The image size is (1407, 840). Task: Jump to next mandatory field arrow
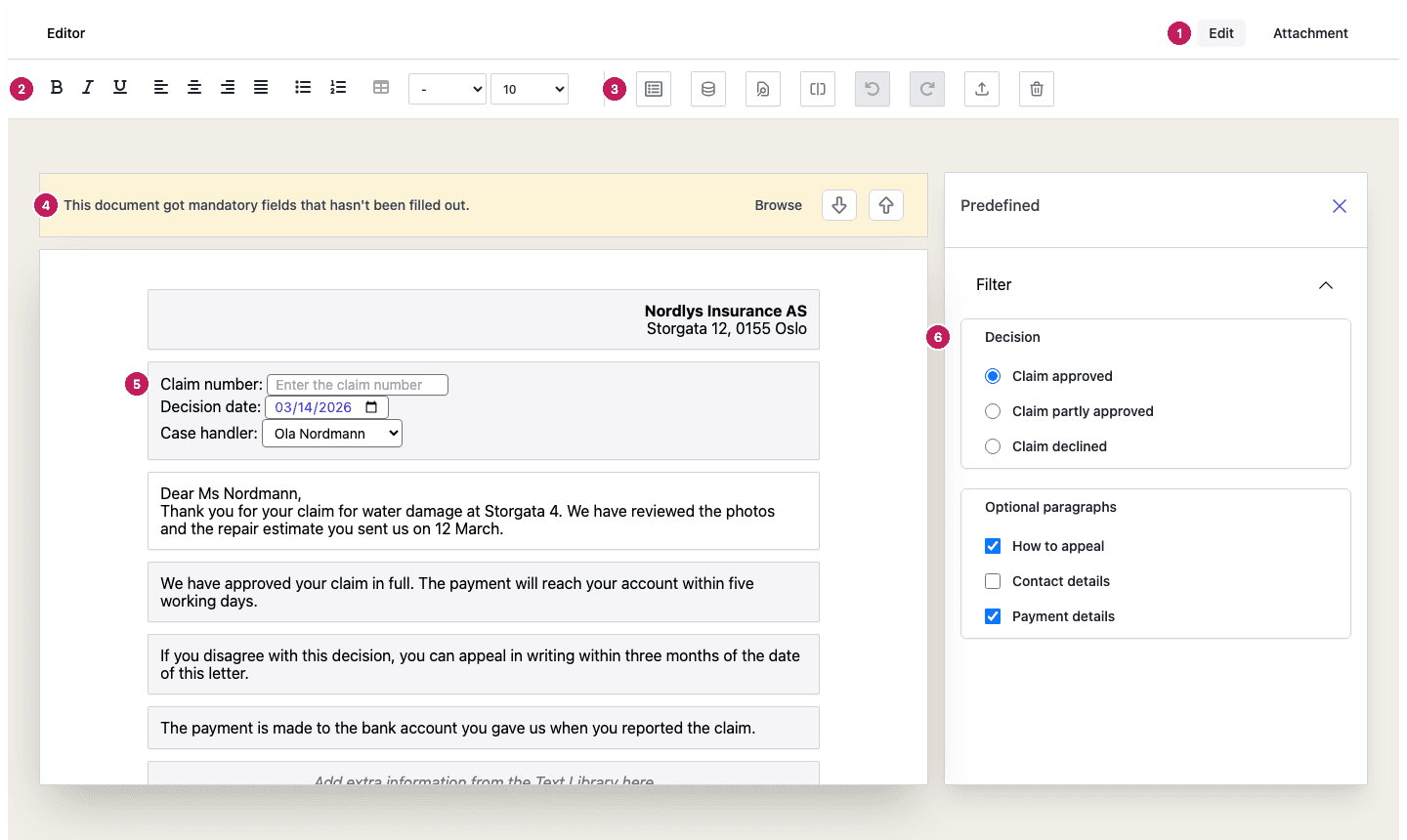pyautogui.click(x=839, y=205)
